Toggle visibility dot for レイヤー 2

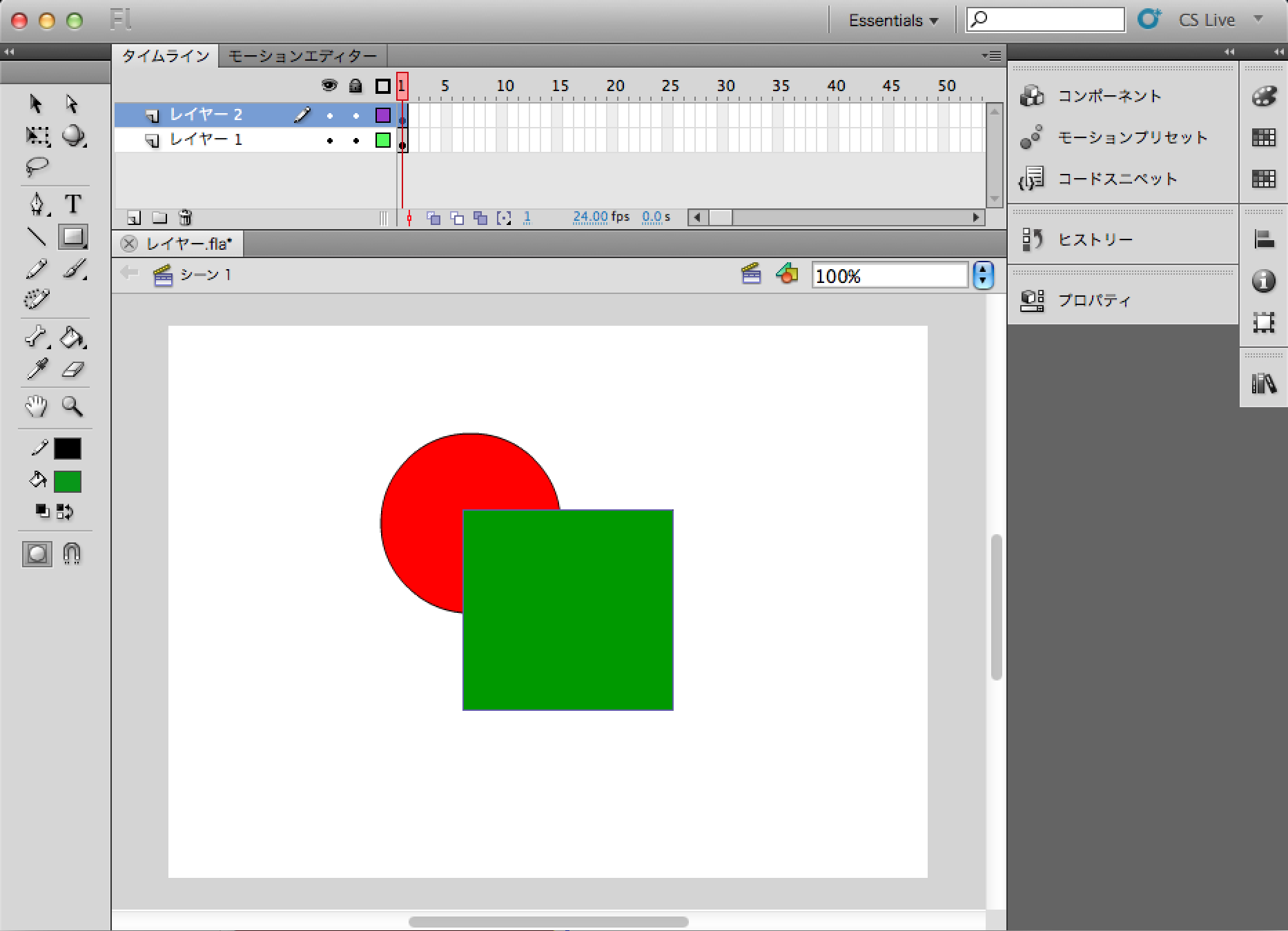330,115
